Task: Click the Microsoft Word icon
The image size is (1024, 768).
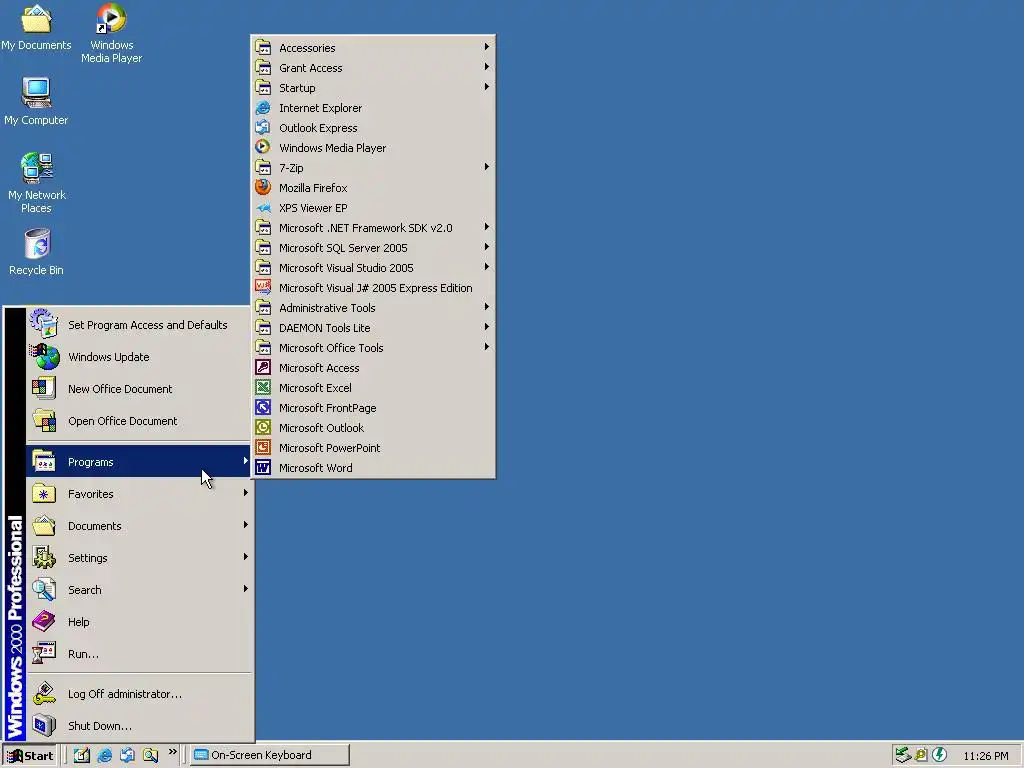Action: (263, 468)
